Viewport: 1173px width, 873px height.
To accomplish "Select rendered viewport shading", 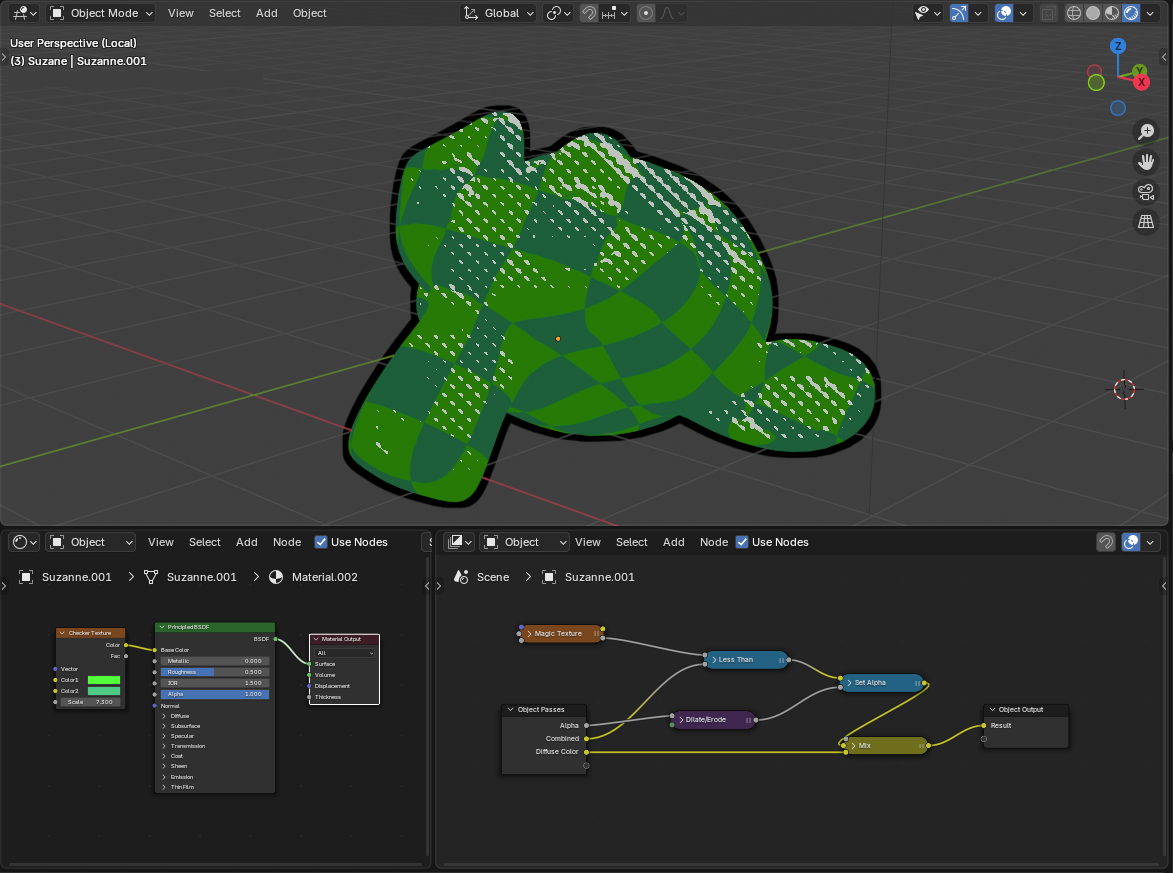I will pyautogui.click(x=1131, y=13).
